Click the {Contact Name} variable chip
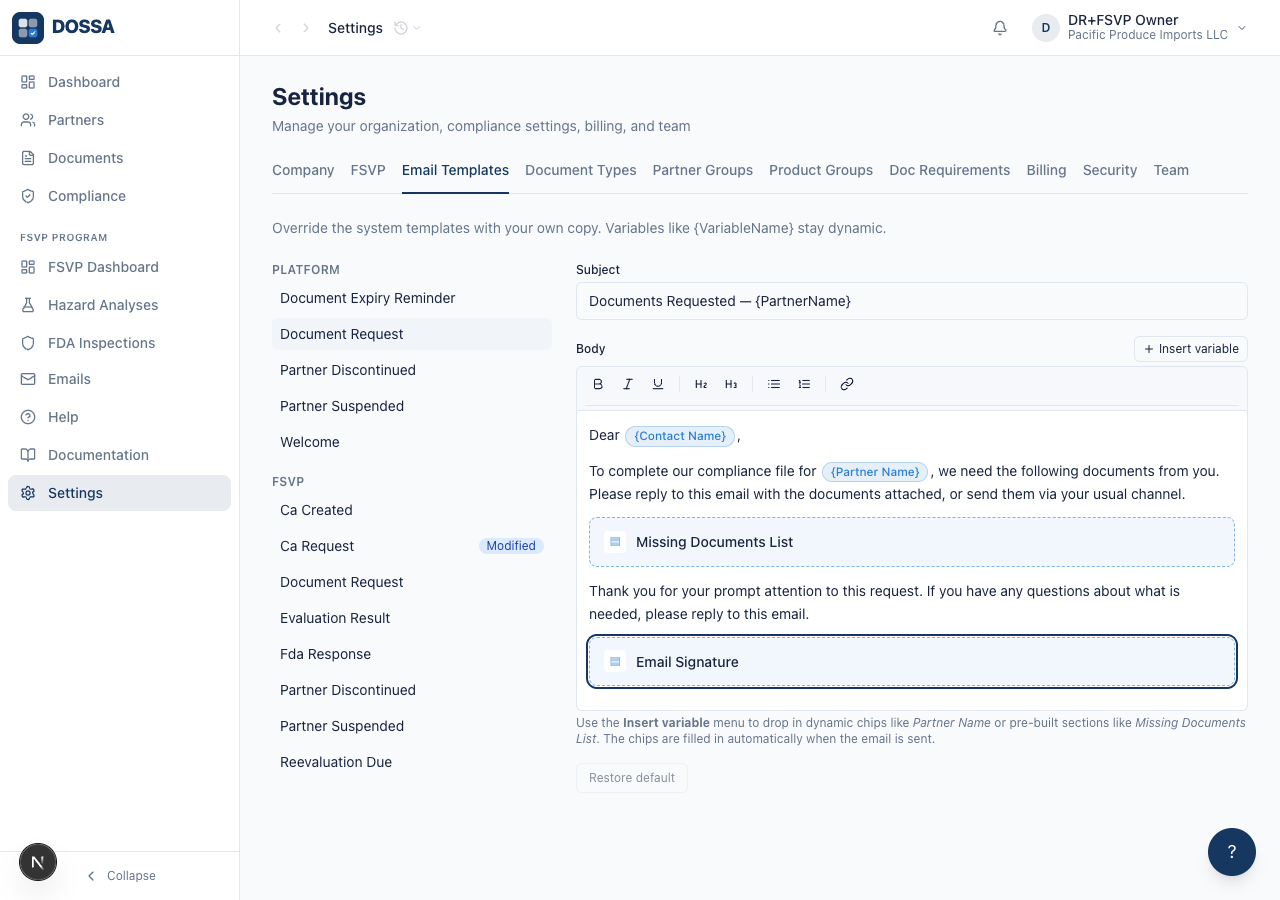The width and height of the screenshot is (1280, 900). pyautogui.click(x=680, y=436)
